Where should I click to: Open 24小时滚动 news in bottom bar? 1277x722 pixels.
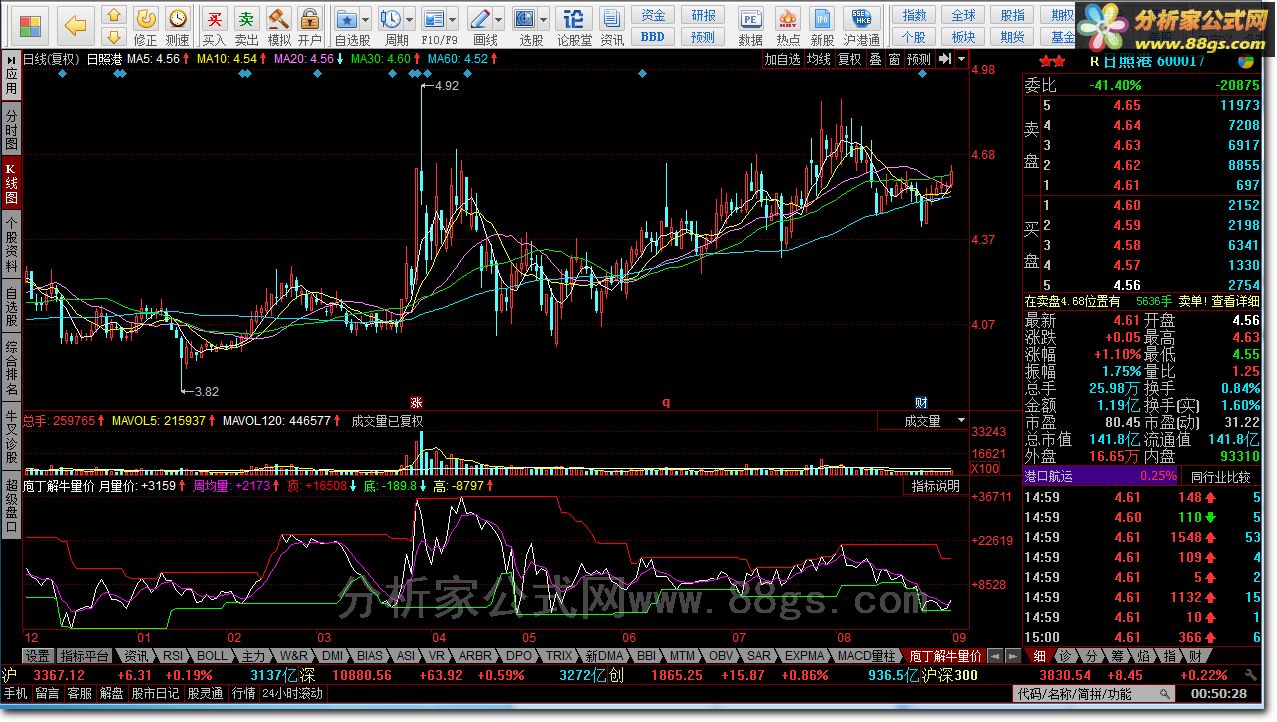[x=292, y=693]
